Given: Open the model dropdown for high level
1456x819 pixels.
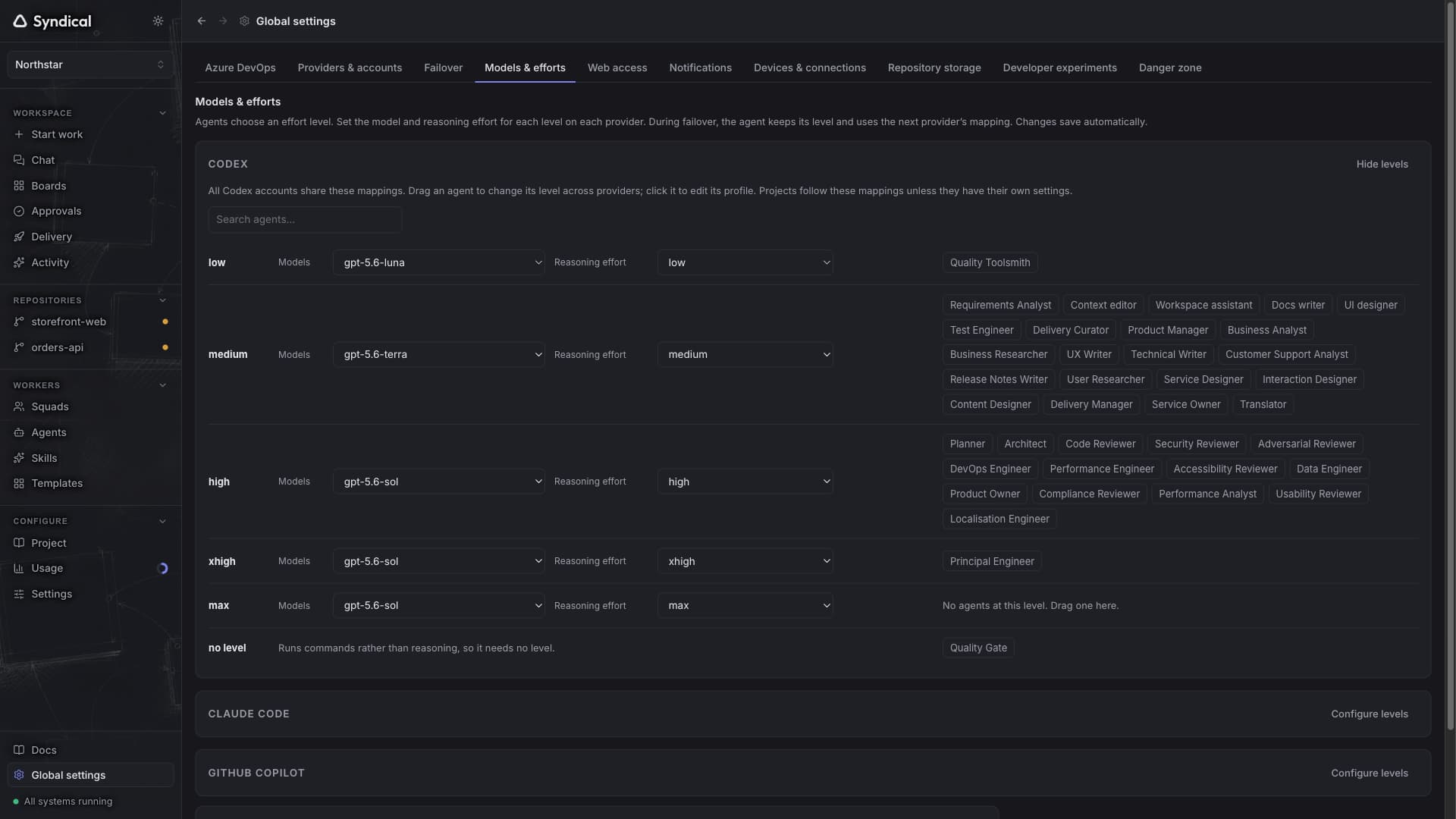Looking at the screenshot, I should point(438,482).
